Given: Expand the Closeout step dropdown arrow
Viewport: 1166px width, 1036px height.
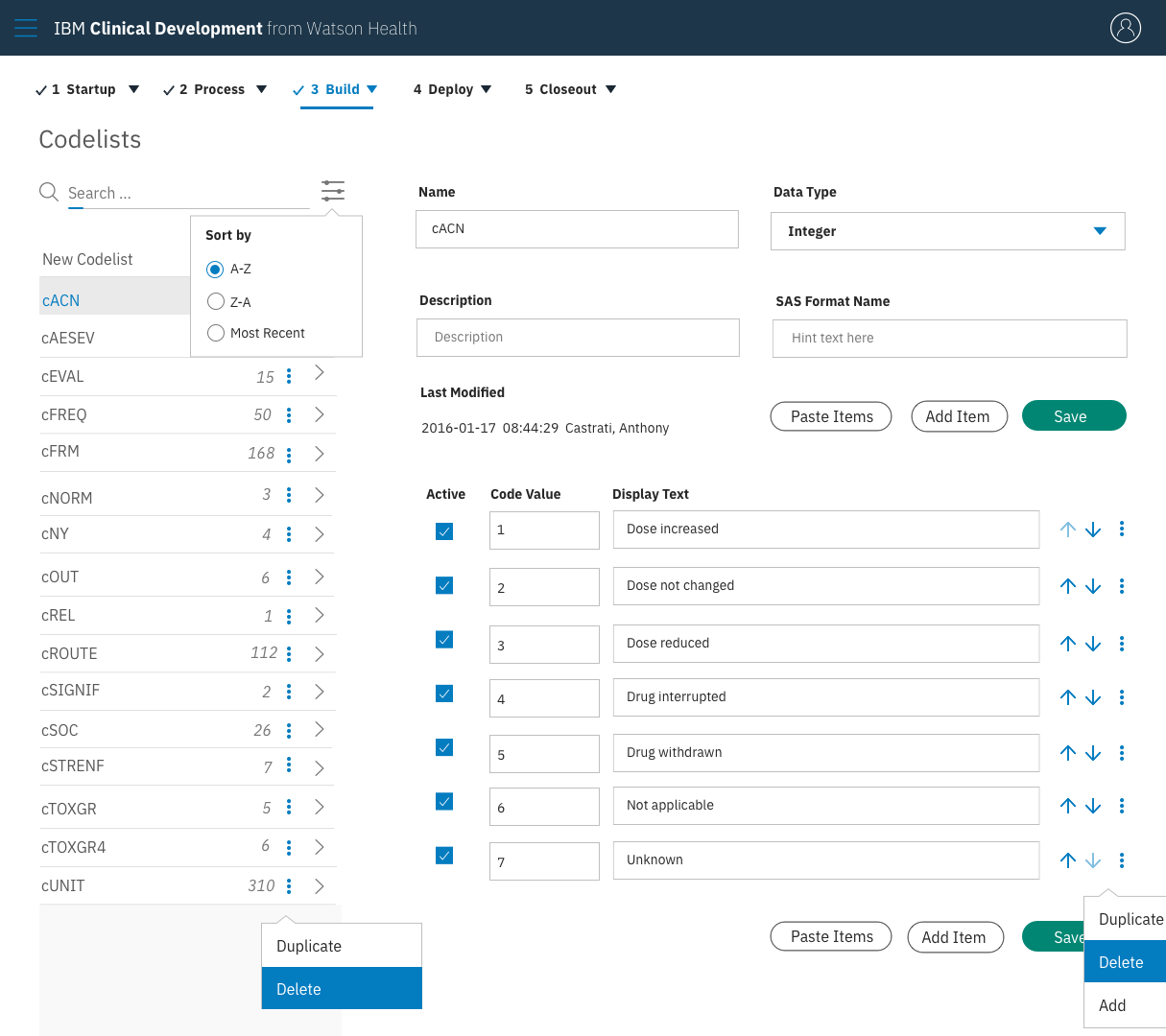Looking at the screenshot, I should click(610, 89).
